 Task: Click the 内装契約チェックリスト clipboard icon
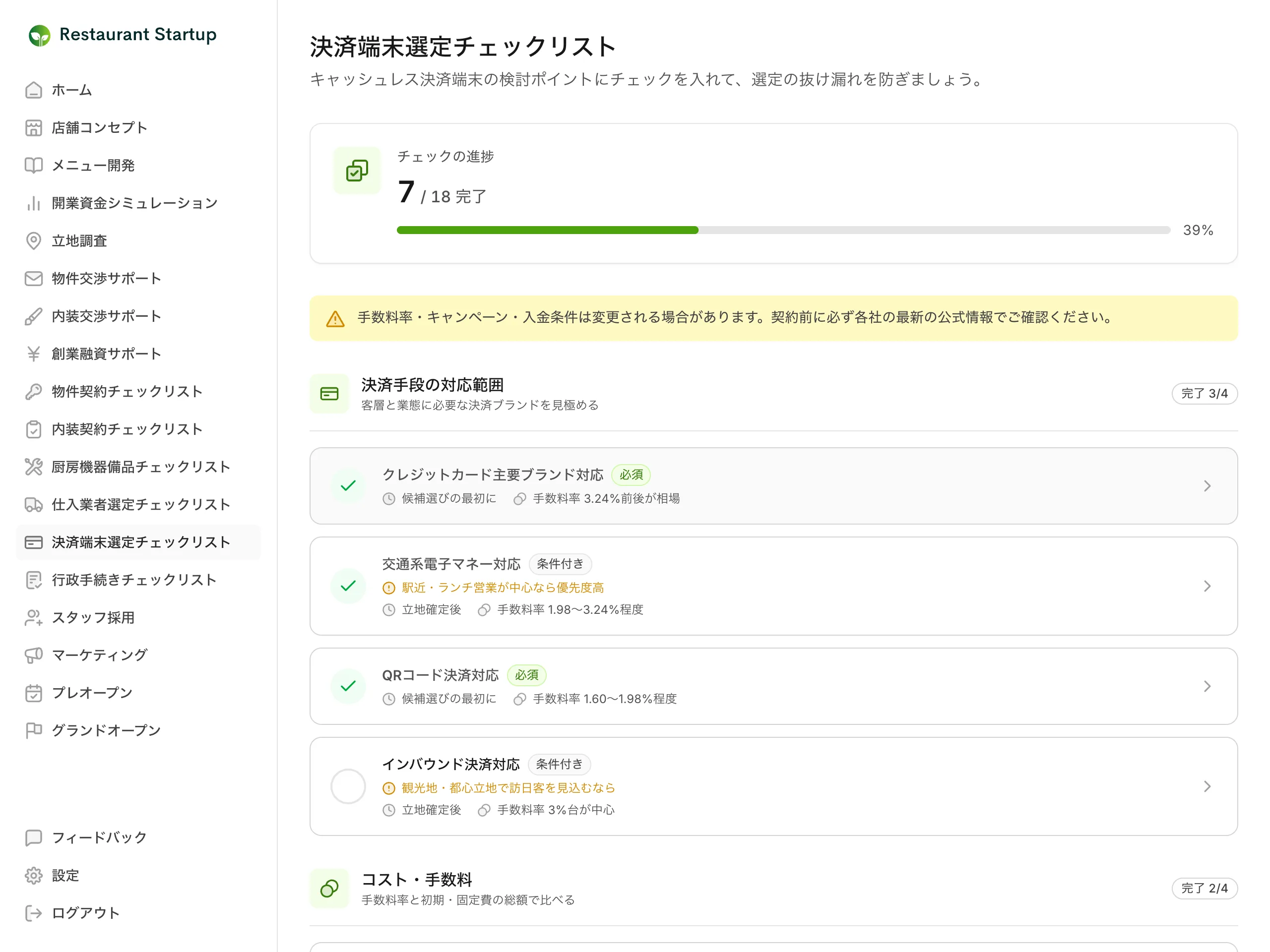pos(34,429)
